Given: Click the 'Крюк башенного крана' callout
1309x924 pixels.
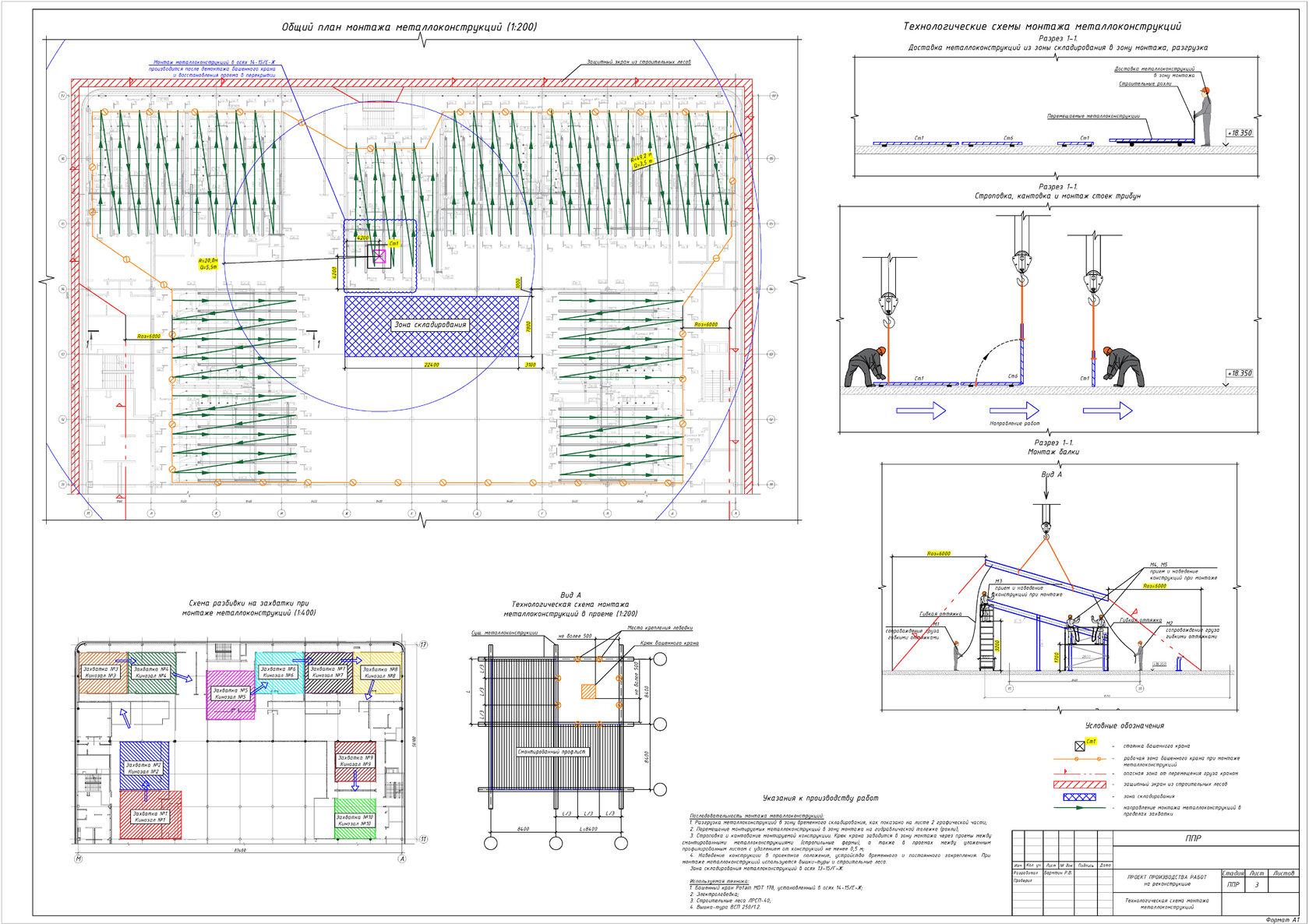Looking at the screenshot, I should (x=669, y=644).
